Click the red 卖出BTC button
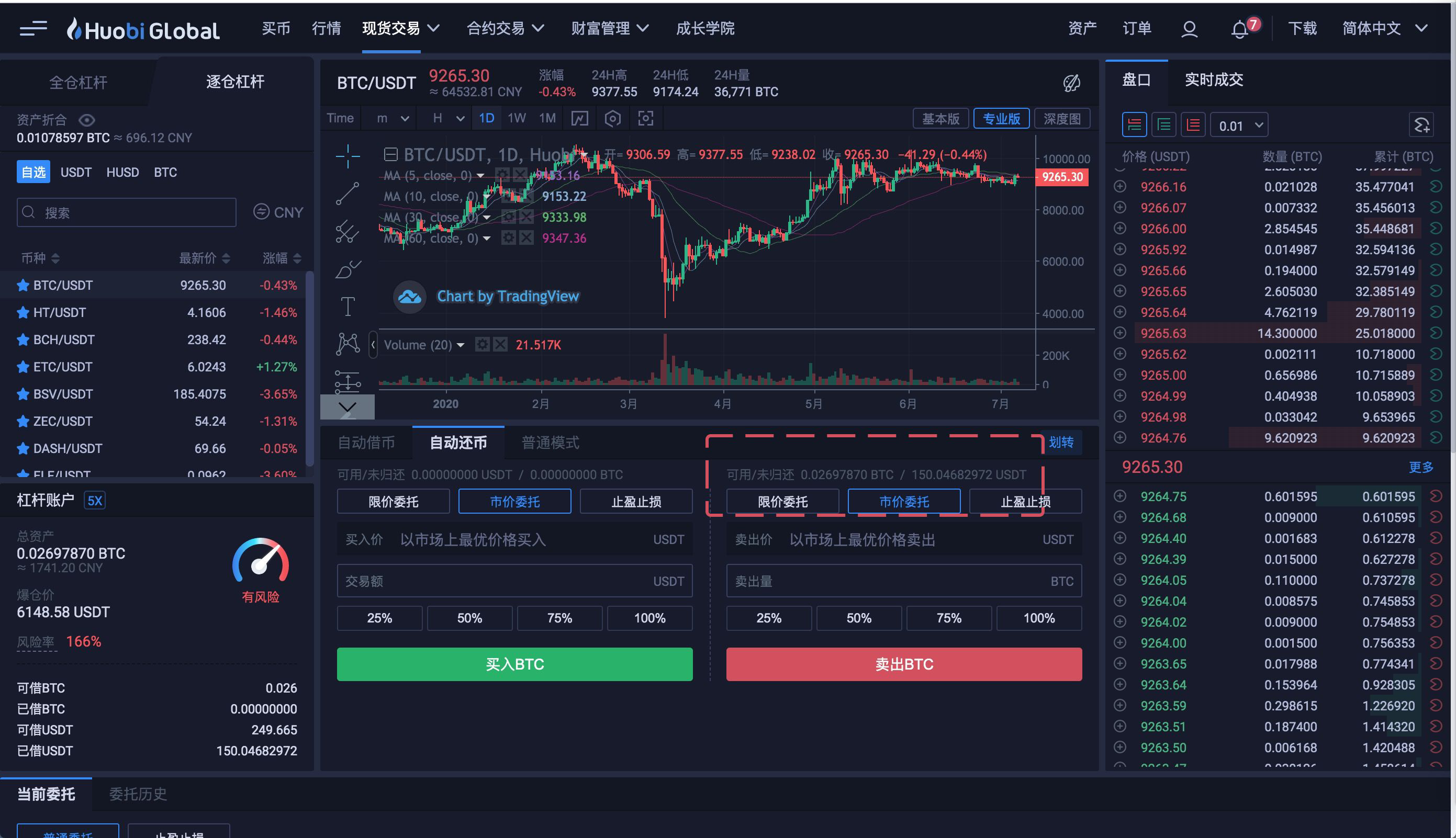Viewport: 1456px width, 838px height. pos(904,664)
